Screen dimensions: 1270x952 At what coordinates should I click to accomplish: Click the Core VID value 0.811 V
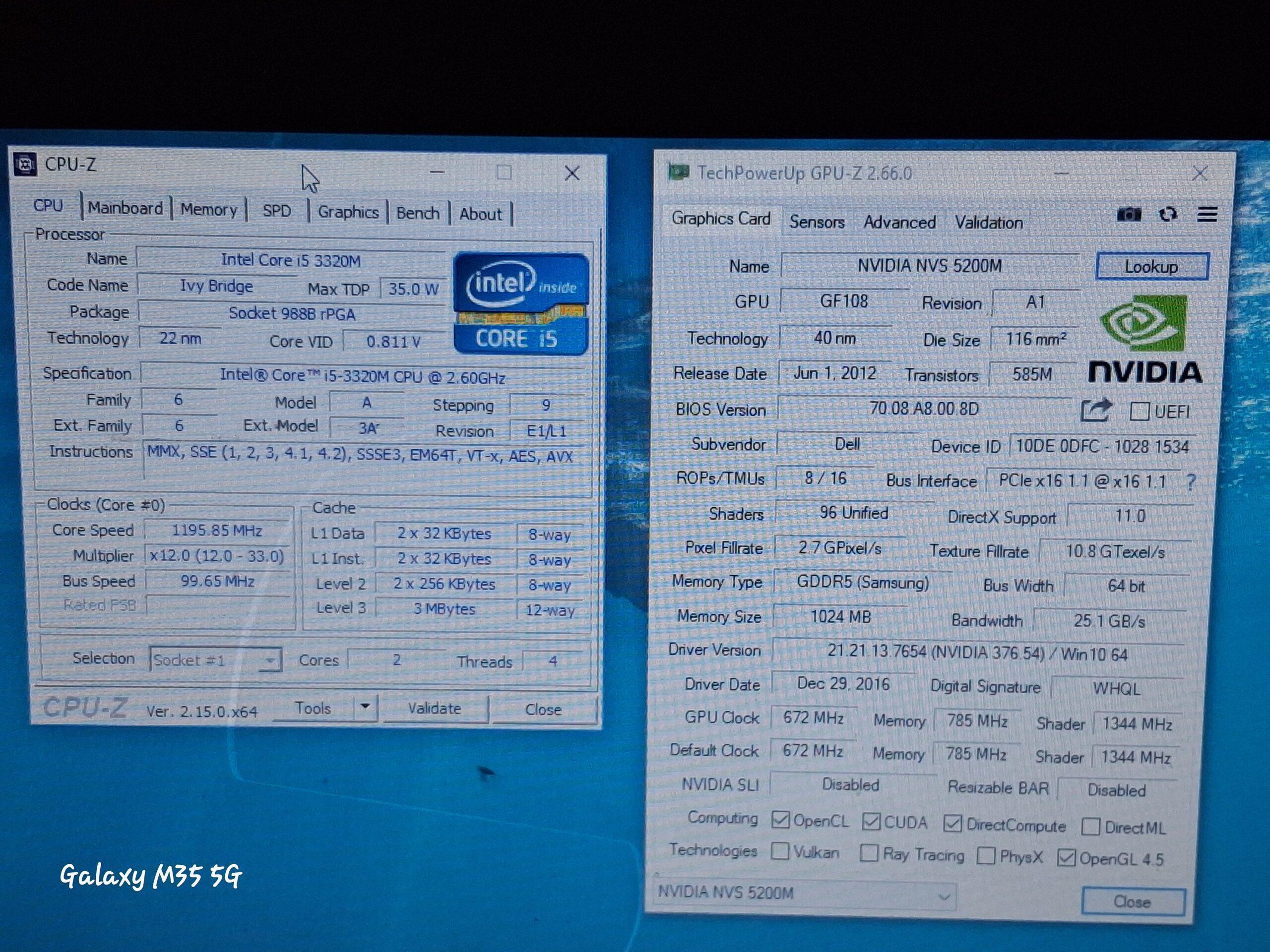coord(394,342)
